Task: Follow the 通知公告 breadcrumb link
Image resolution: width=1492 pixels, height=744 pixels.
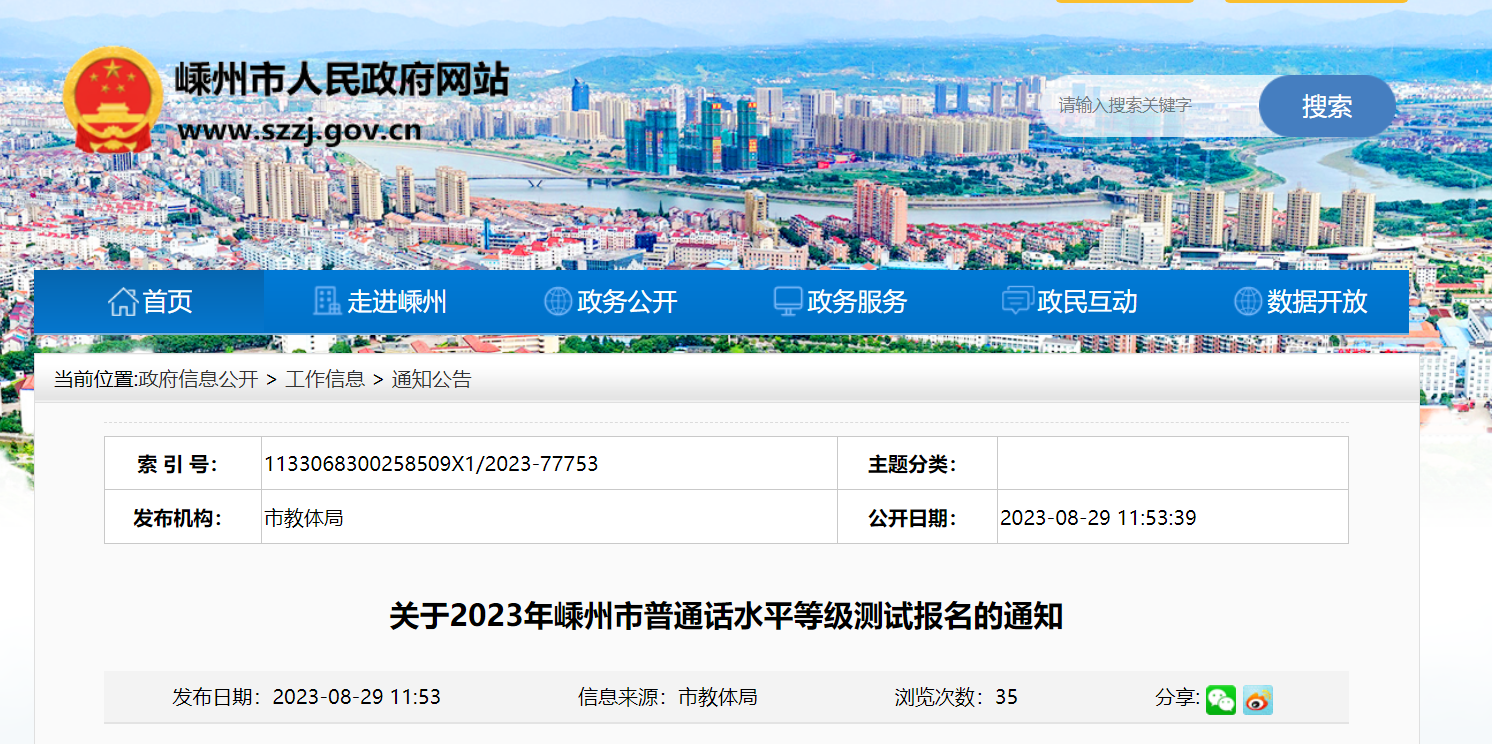Action: (431, 380)
